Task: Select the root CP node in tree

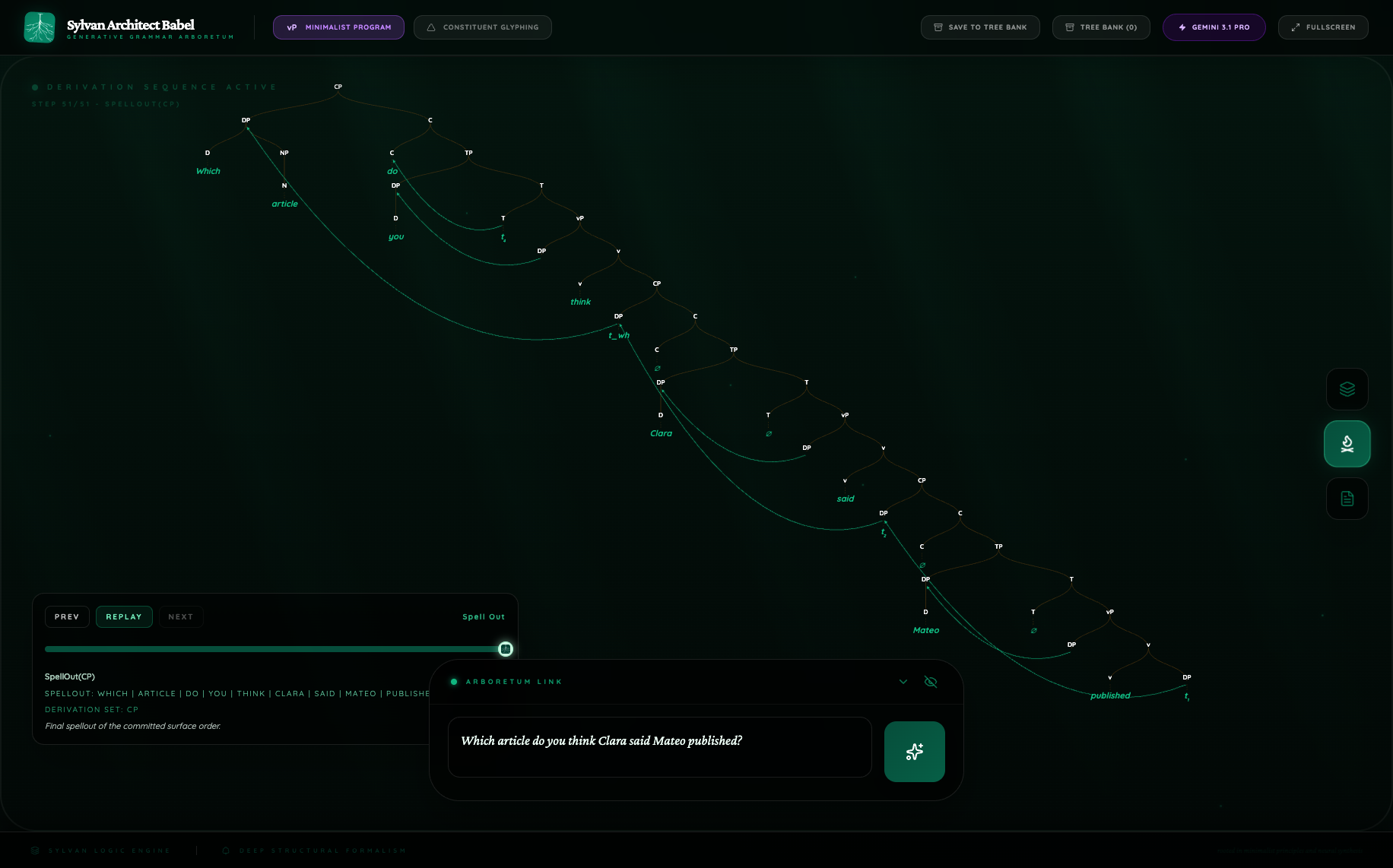Action: 338,87
